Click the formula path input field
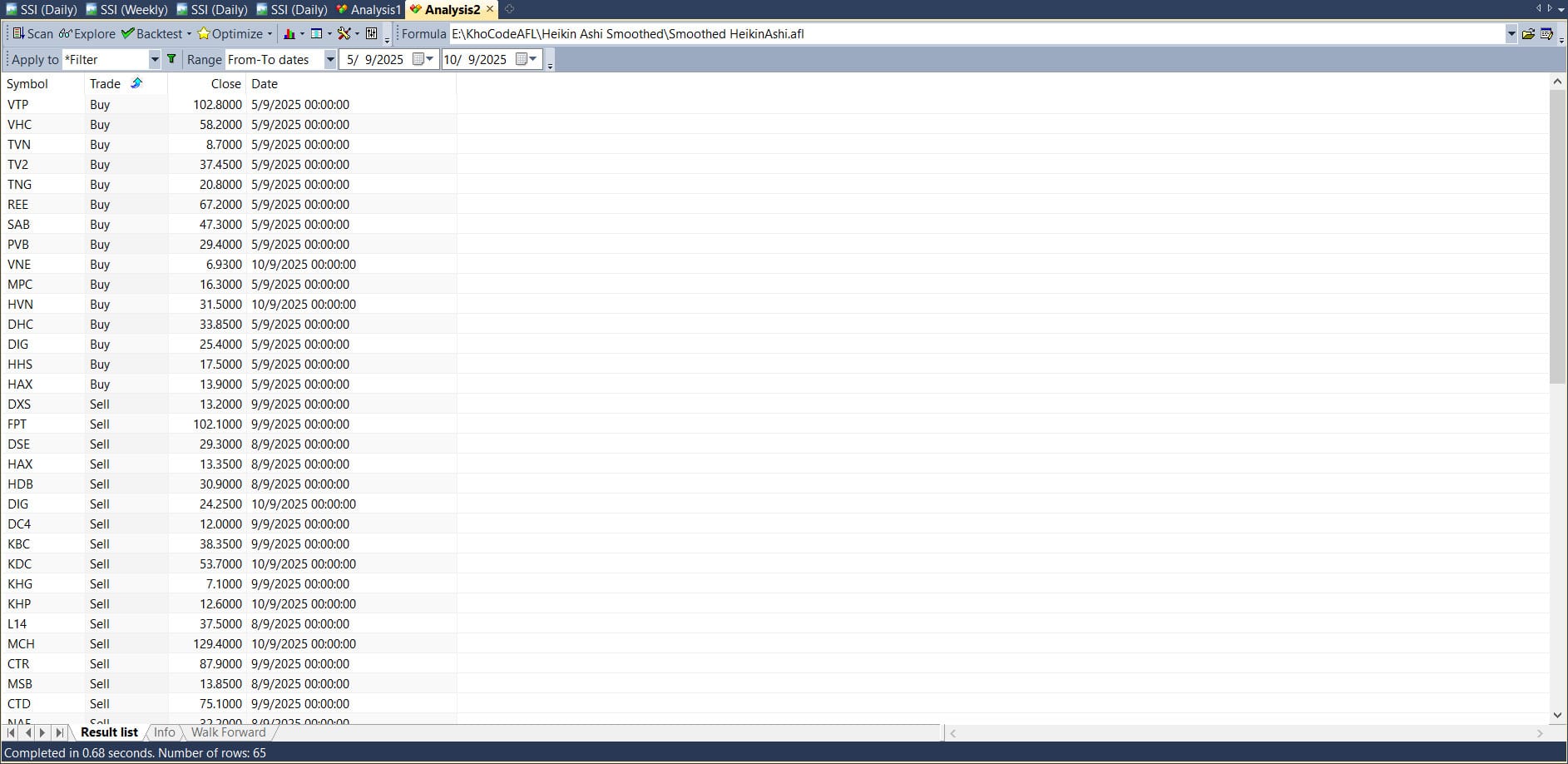This screenshot has height=764, width=1568. click(977, 34)
